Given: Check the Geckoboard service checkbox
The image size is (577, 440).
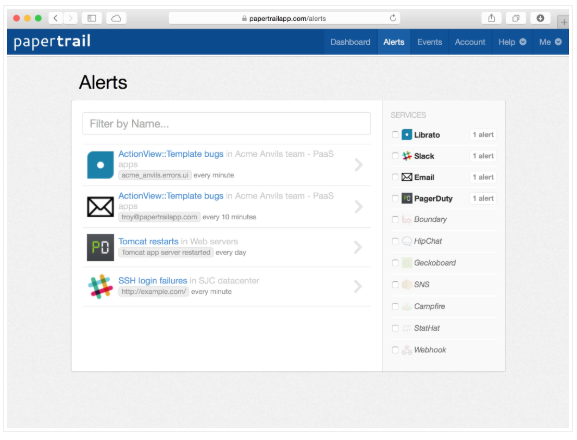Looking at the screenshot, I should (x=395, y=263).
